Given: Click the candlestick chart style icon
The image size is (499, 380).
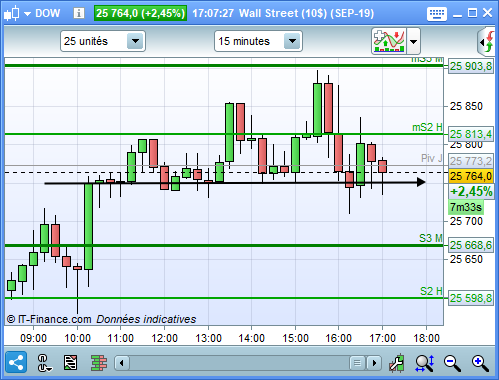Looking at the screenshot, I should pos(12,13).
